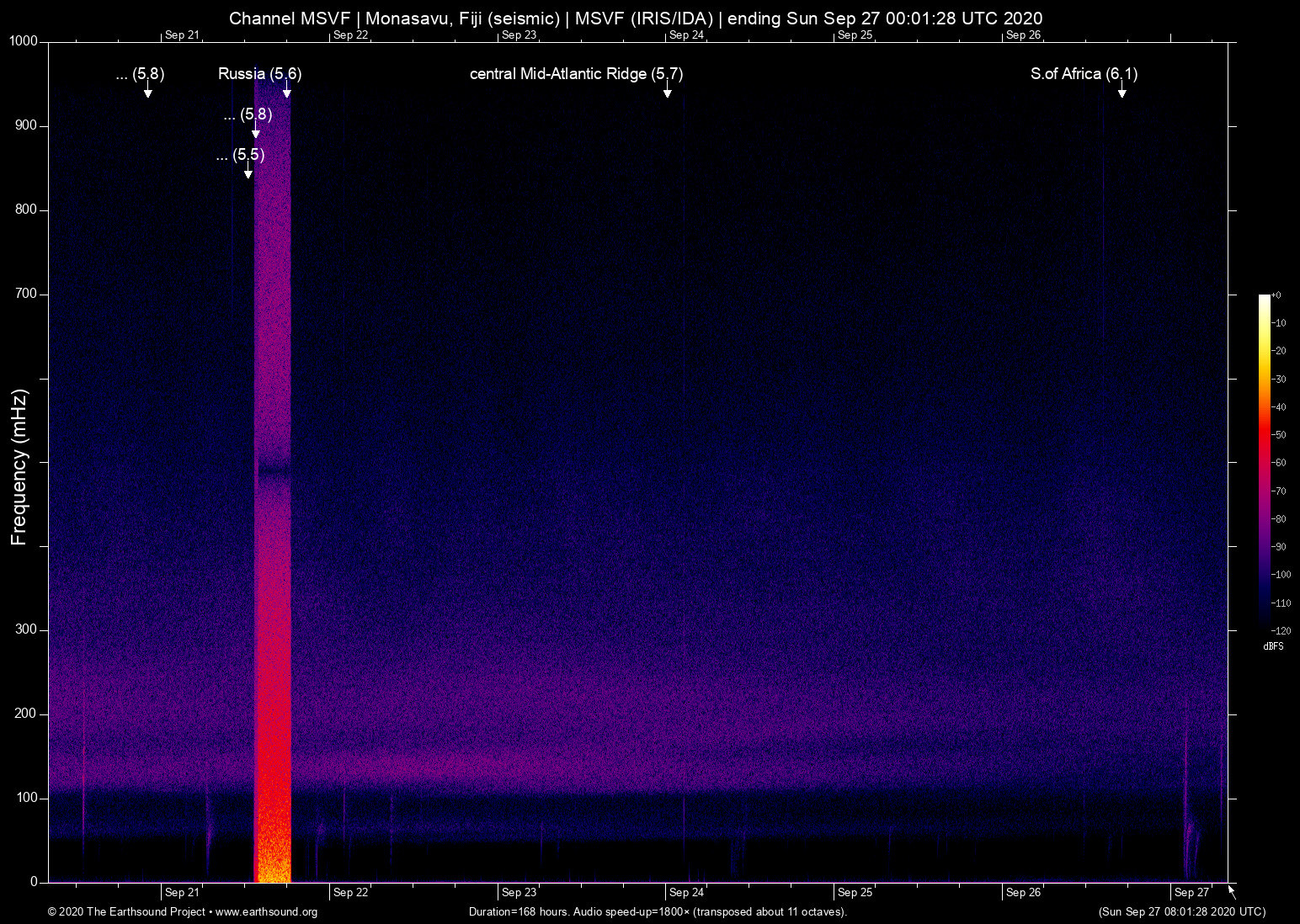
Task: Expand the Sep 21 bottom axis label
Action: click(182, 892)
